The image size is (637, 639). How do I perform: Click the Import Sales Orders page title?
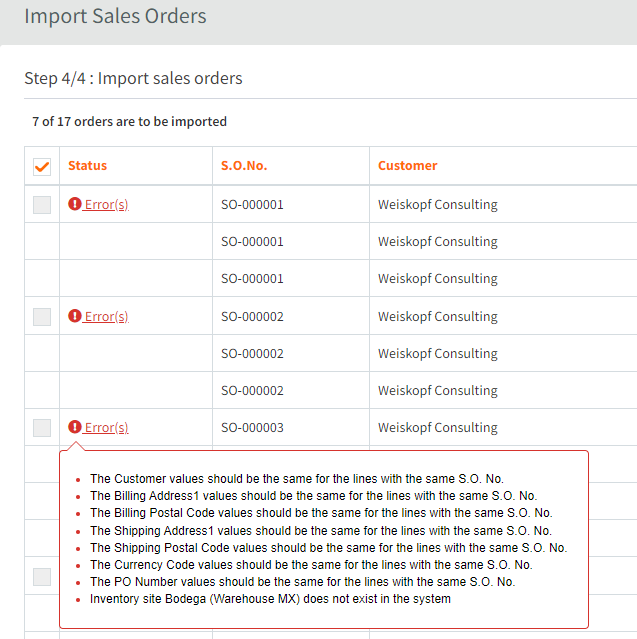pos(115,16)
